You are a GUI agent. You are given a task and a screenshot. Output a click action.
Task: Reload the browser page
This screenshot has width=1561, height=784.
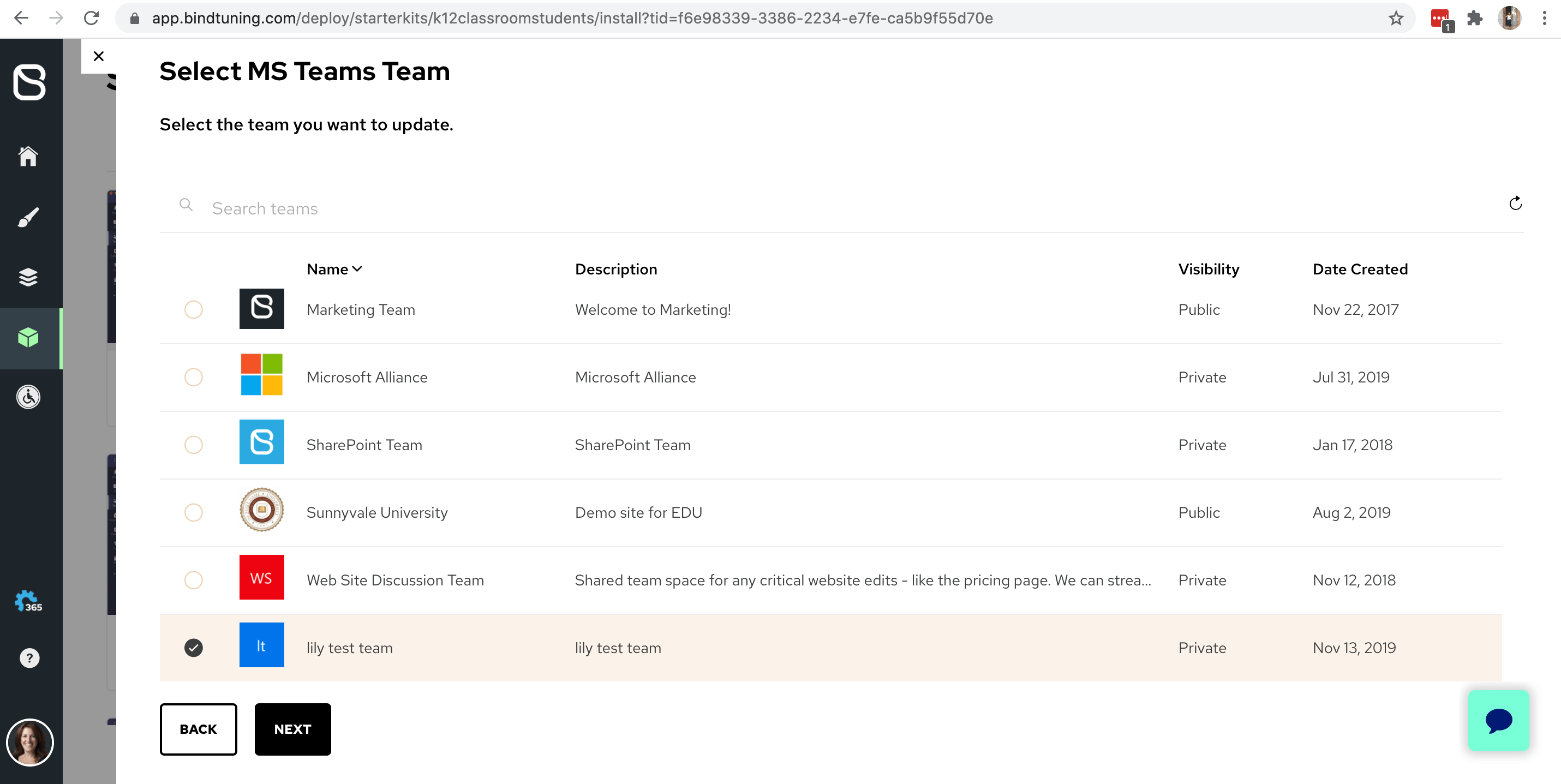coord(92,18)
